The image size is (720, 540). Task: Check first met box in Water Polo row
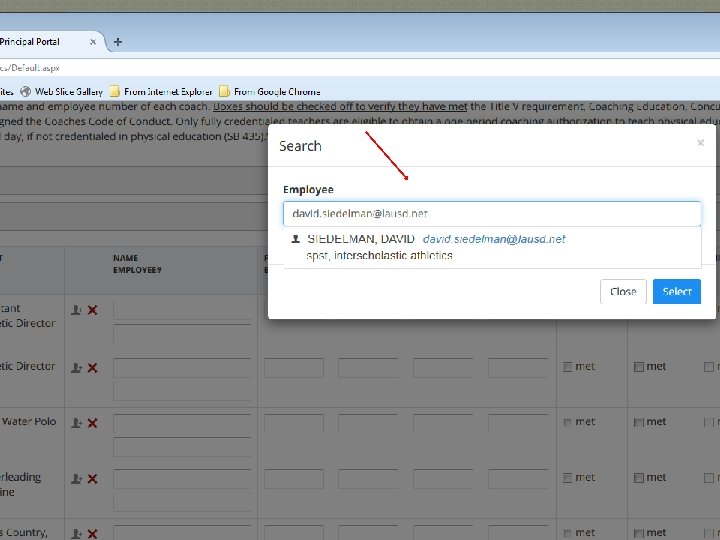click(568, 422)
